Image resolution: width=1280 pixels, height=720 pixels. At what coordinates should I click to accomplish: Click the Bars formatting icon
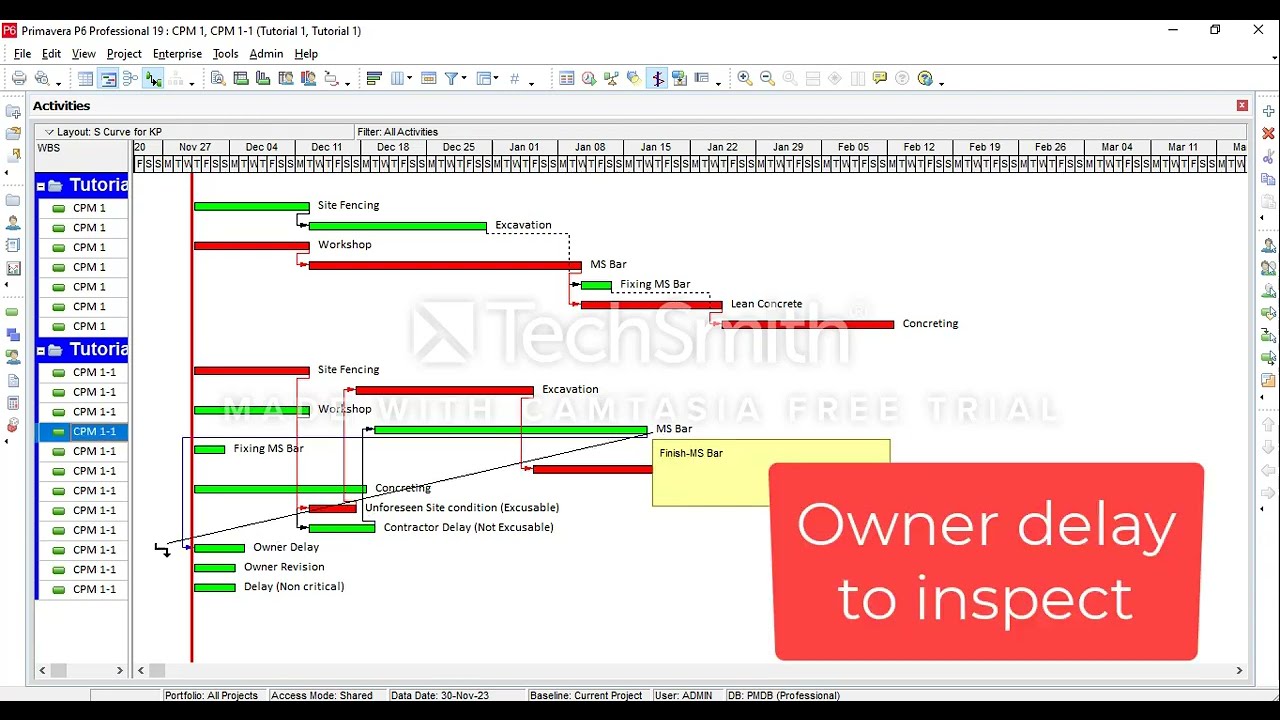[375, 78]
